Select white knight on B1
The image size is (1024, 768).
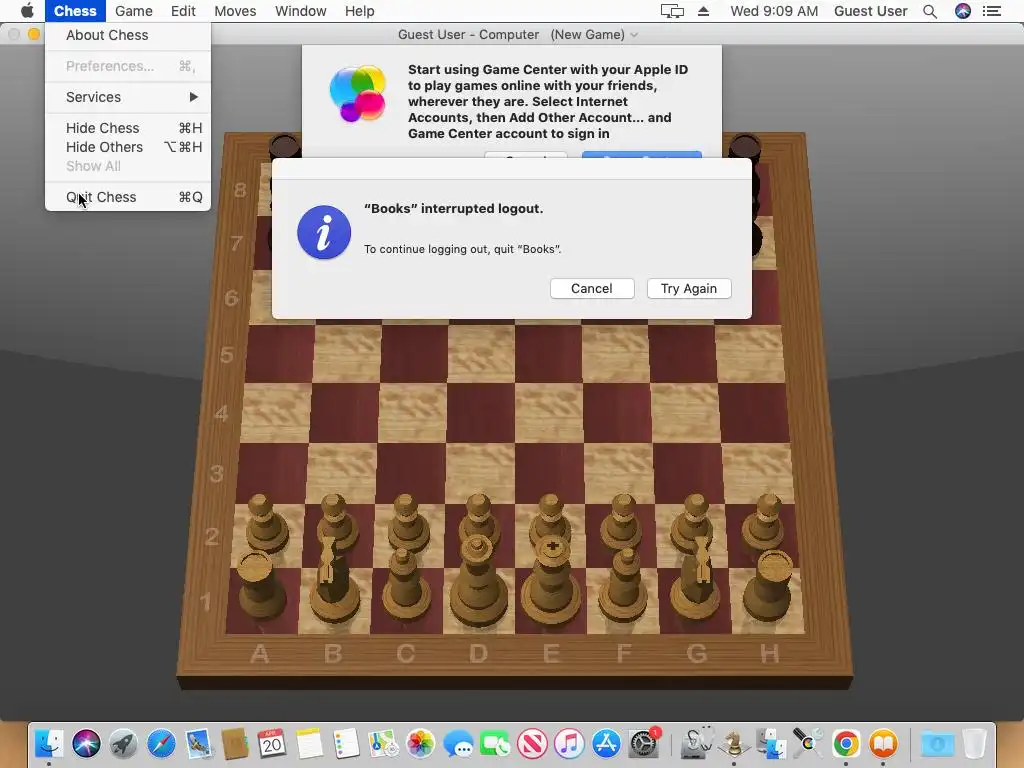(333, 581)
